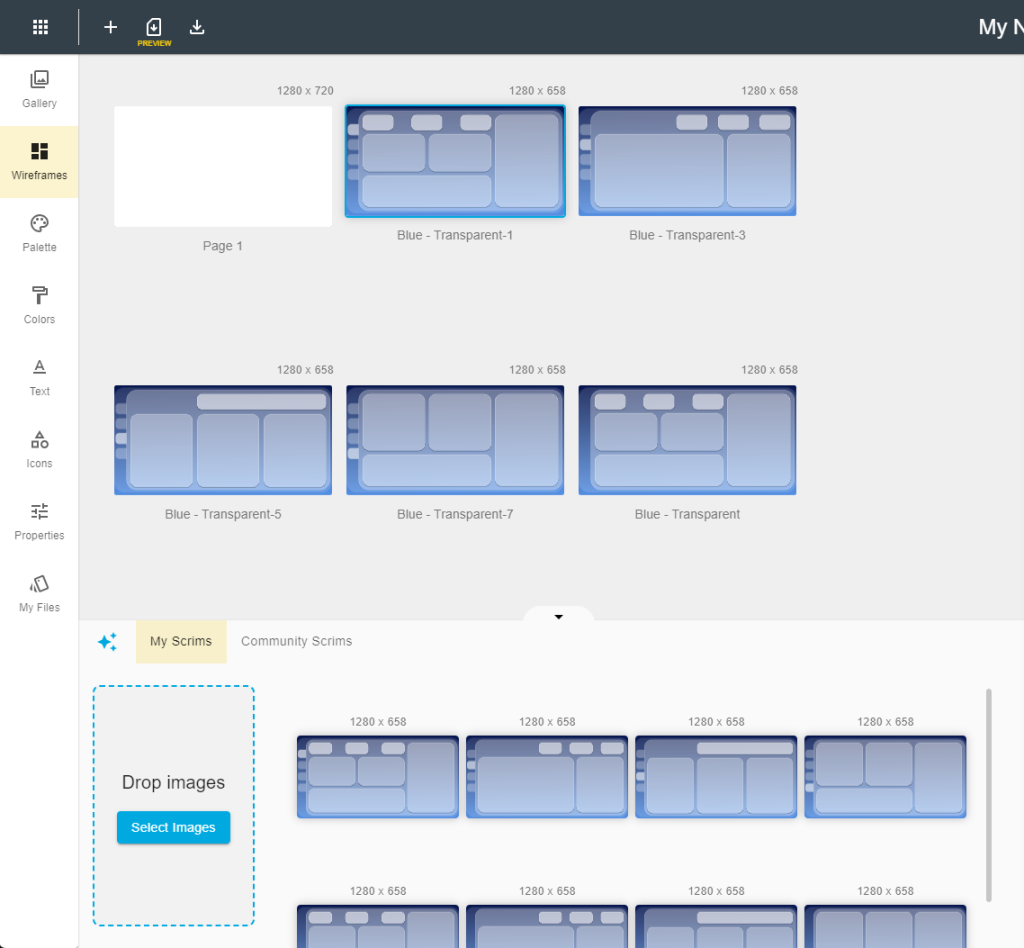Select the blank Page 1 thumbnail
The image size is (1024, 948).
coord(223,167)
